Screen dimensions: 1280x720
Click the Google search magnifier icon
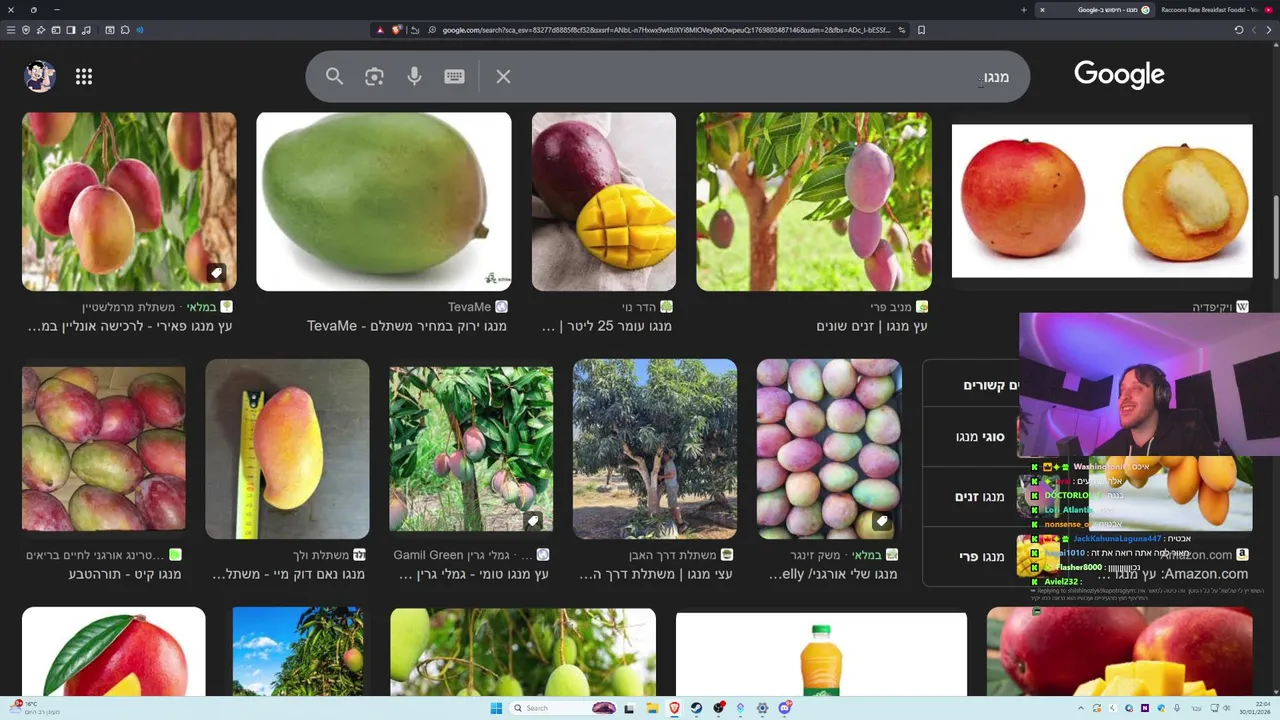coord(334,76)
